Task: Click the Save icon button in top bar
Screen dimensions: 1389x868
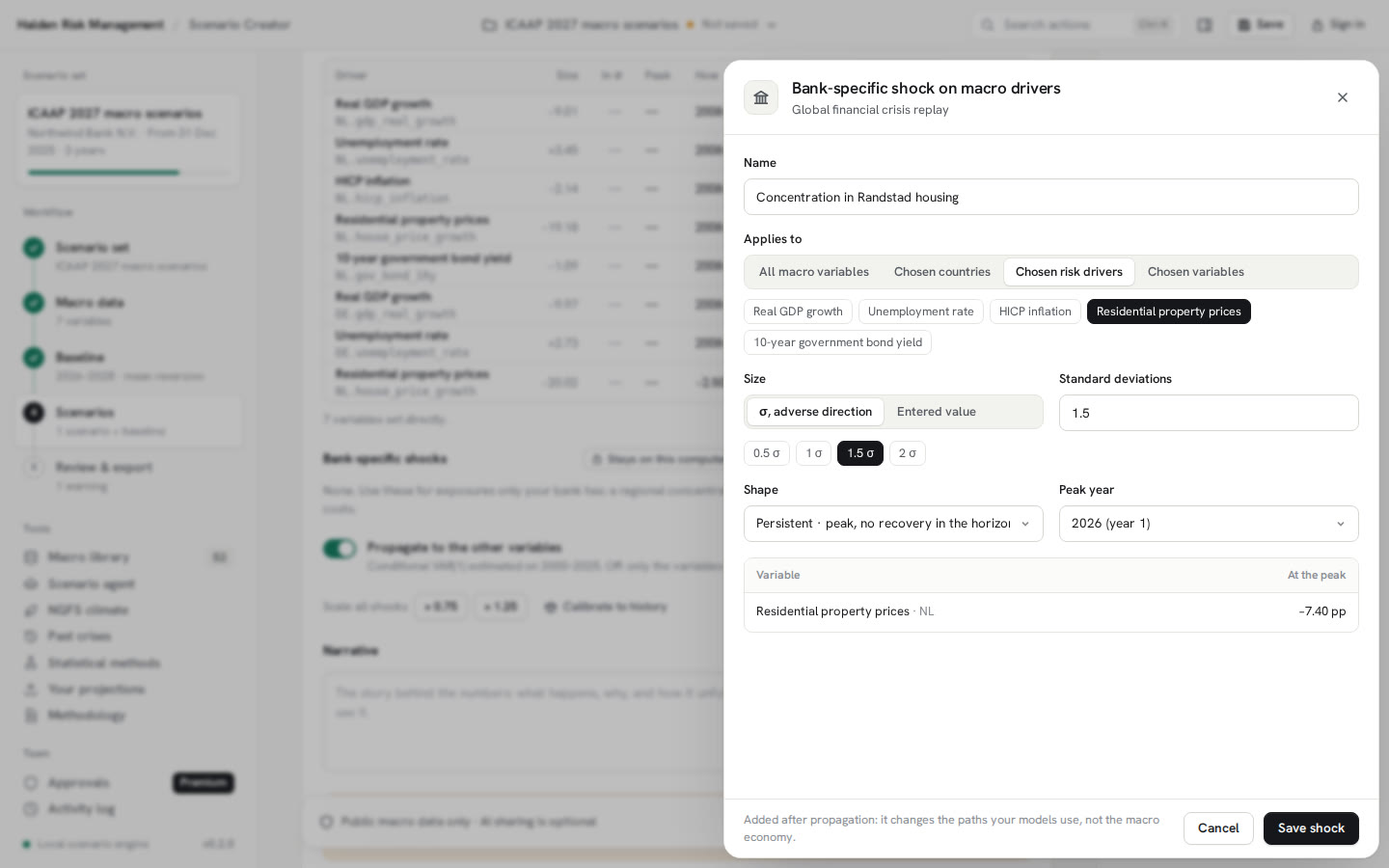Action: tap(1261, 25)
